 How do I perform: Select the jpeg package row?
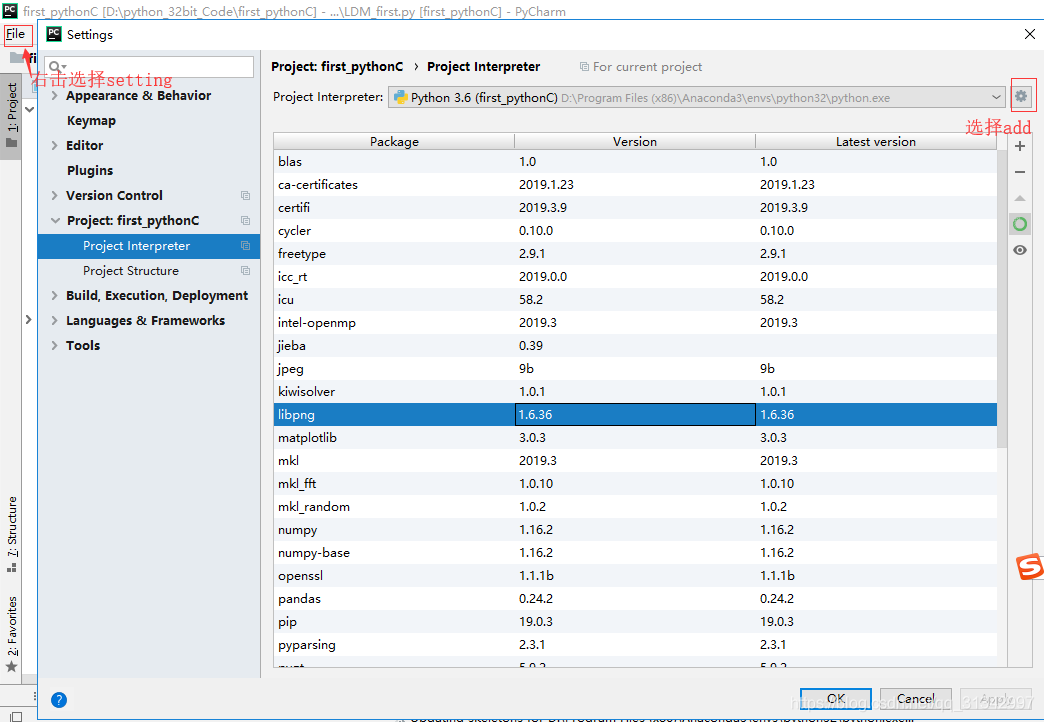coord(635,368)
